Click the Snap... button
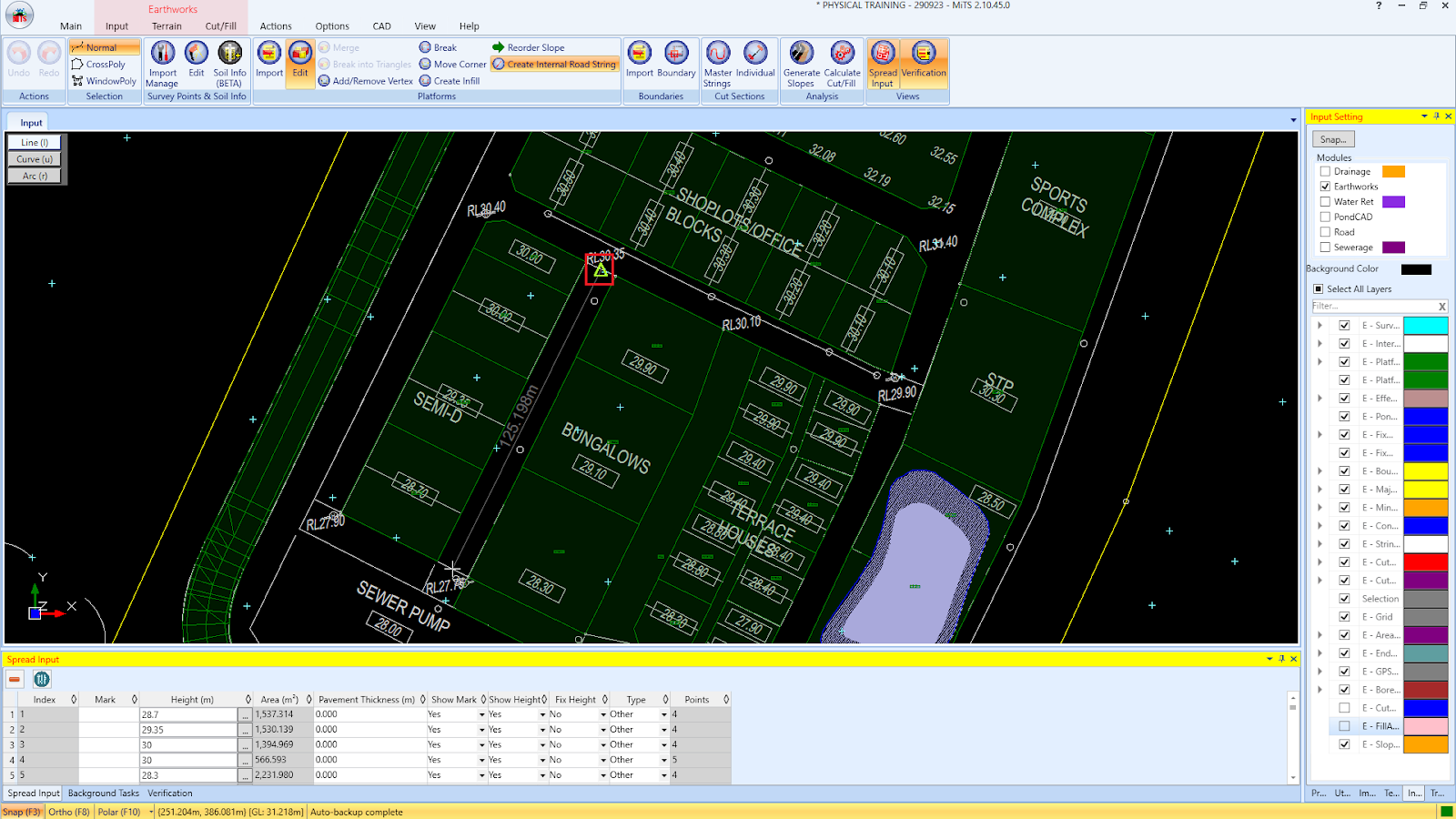 click(x=1333, y=139)
